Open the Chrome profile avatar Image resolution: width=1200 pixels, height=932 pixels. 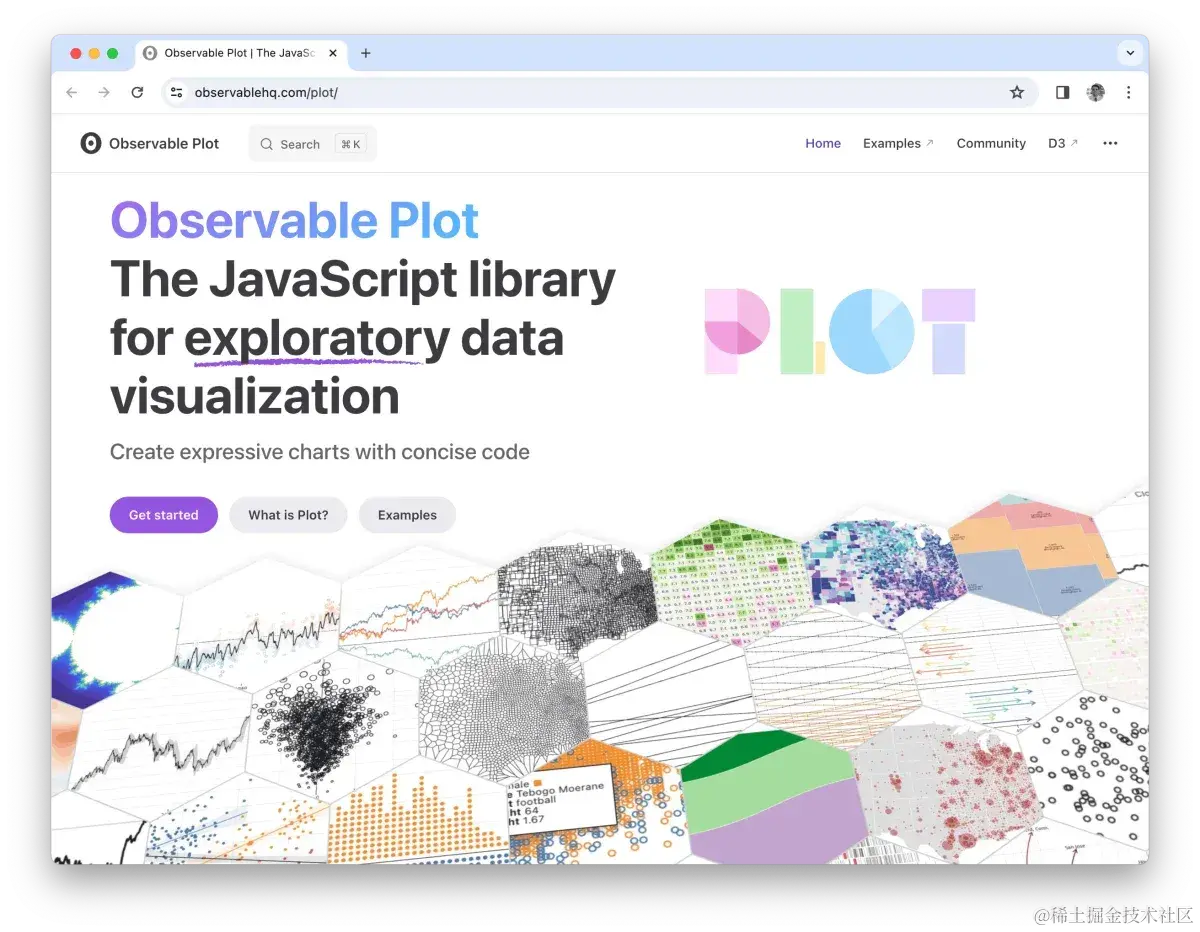(x=1096, y=93)
